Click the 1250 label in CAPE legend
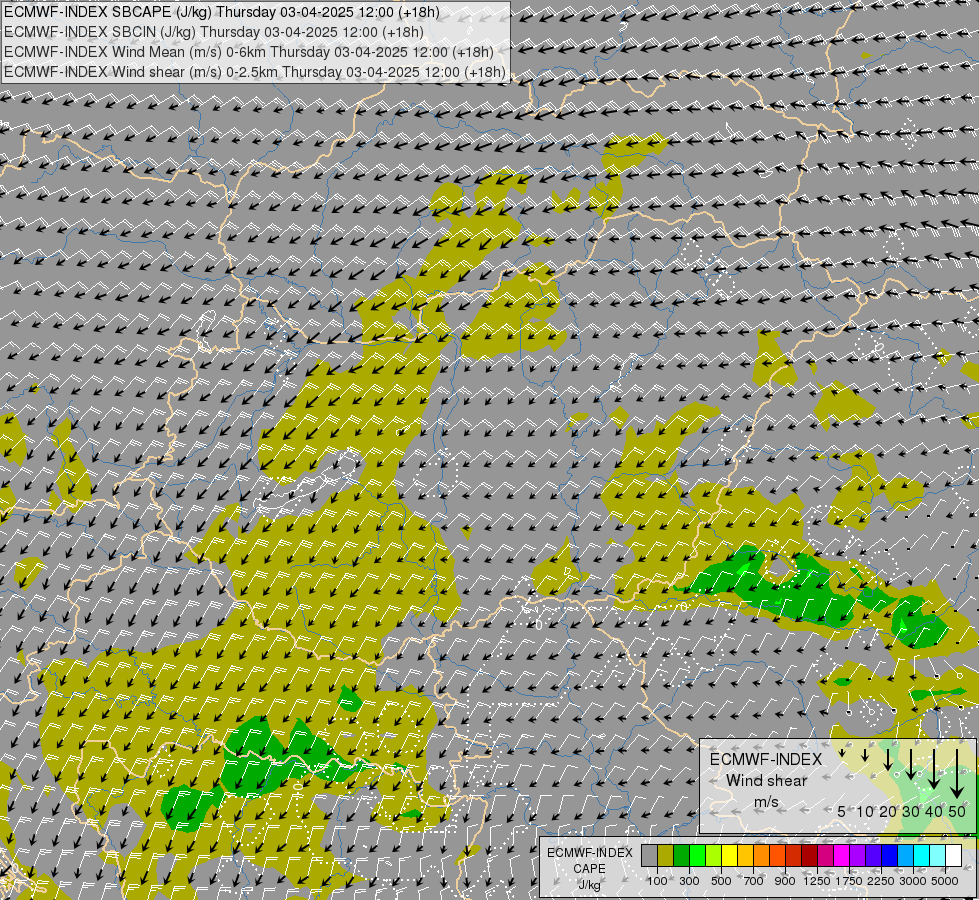This screenshot has width=979, height=900. [817, 881]
